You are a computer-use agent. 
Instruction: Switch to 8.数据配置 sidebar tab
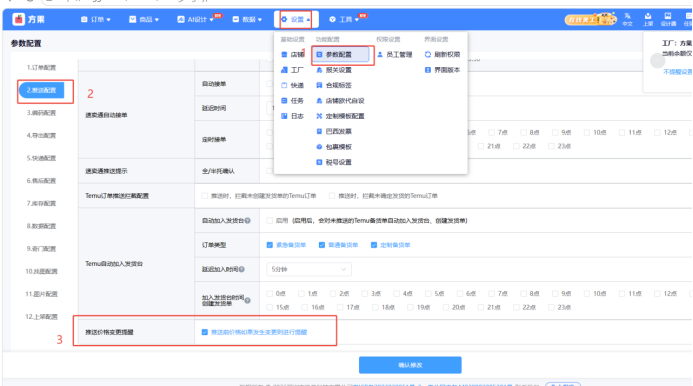click(41, 226)
